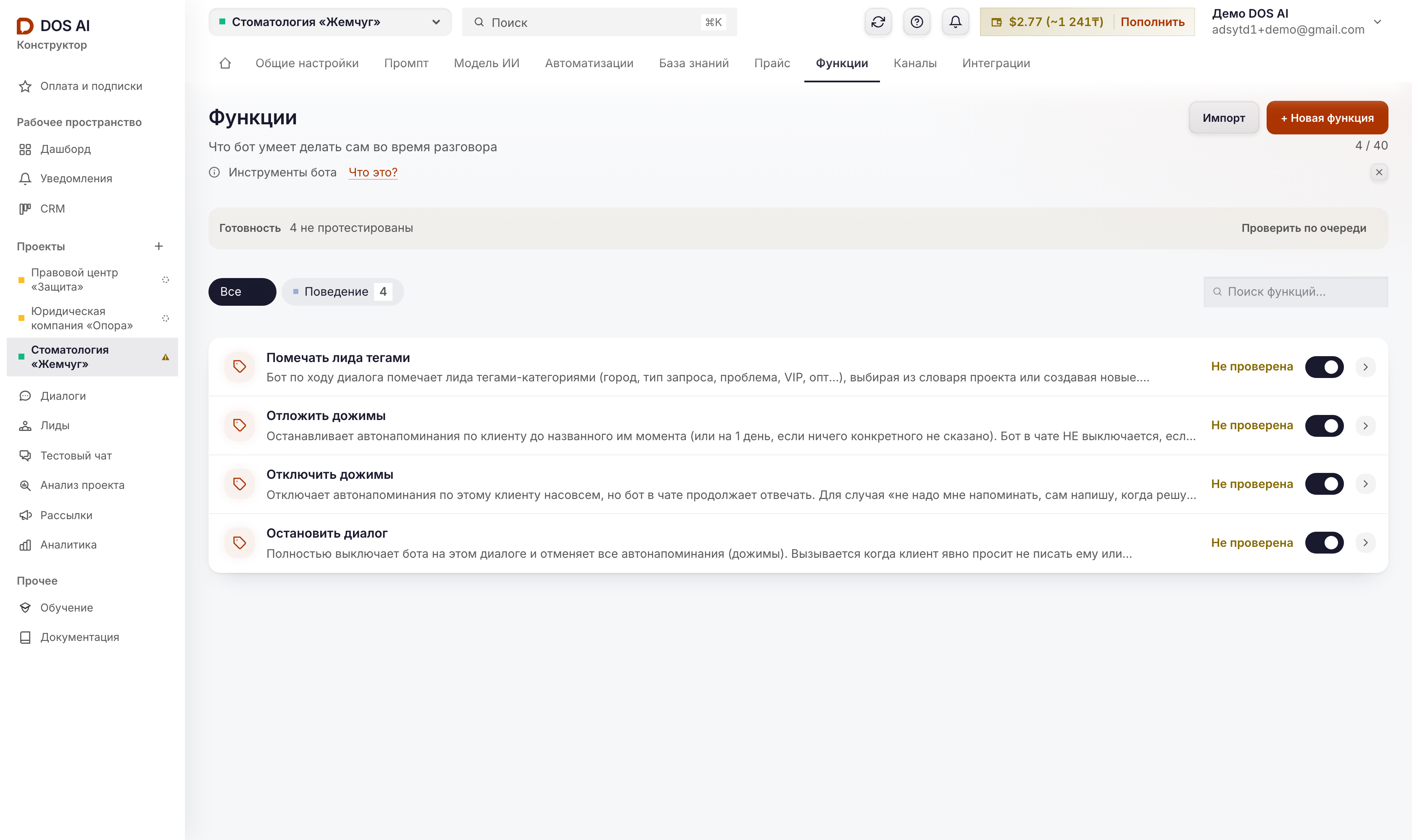Screen dimensions: 1412x840
Task: Click the Импорт button
Action: [1223, 118]
